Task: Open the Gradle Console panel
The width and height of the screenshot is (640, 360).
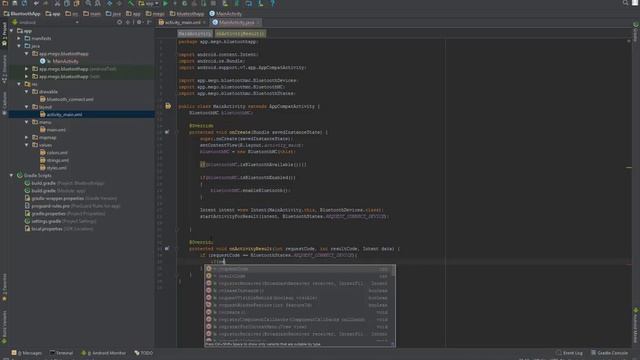Action: pos(609,353)
